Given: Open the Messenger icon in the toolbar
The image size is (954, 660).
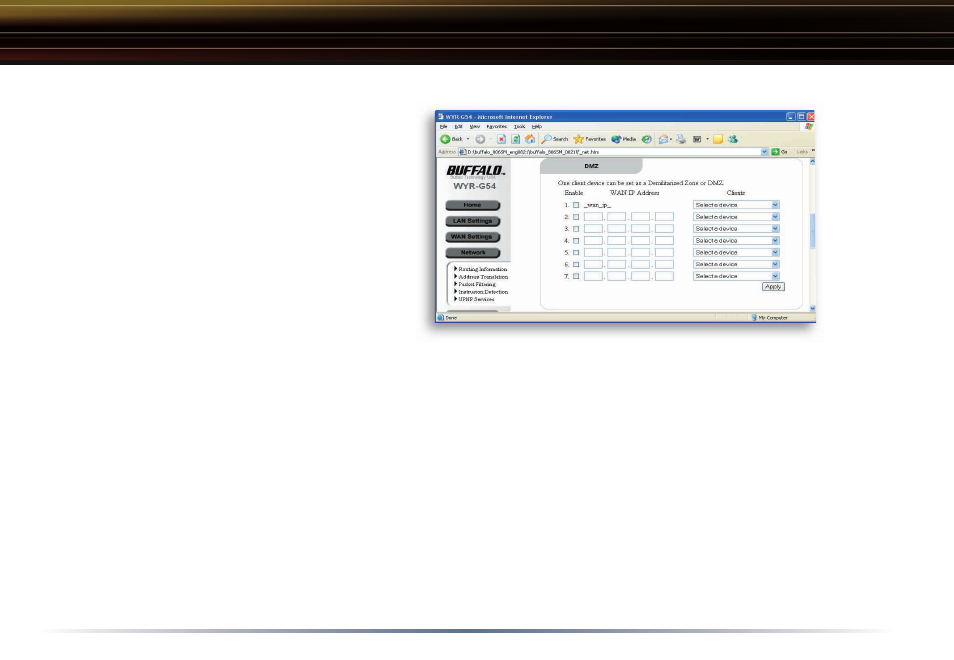Looking at the screenshot, I should [733, 139].
